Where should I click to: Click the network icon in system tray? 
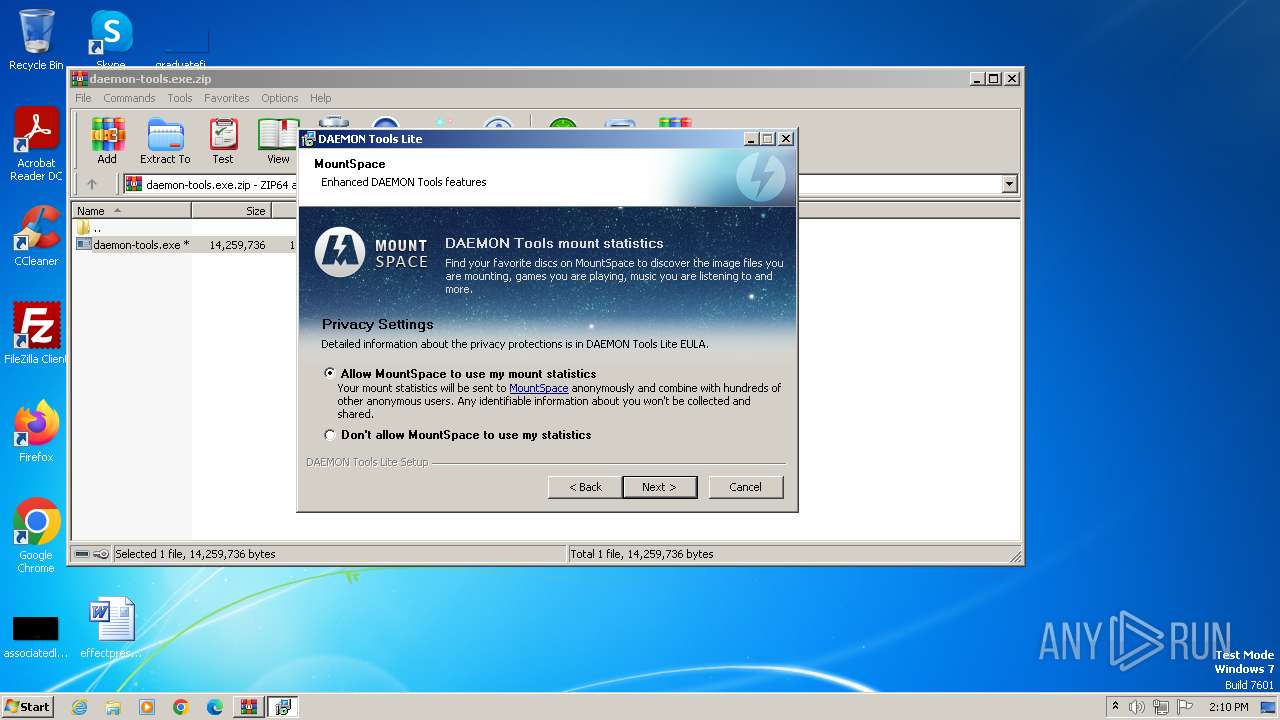coord(1161,707)
